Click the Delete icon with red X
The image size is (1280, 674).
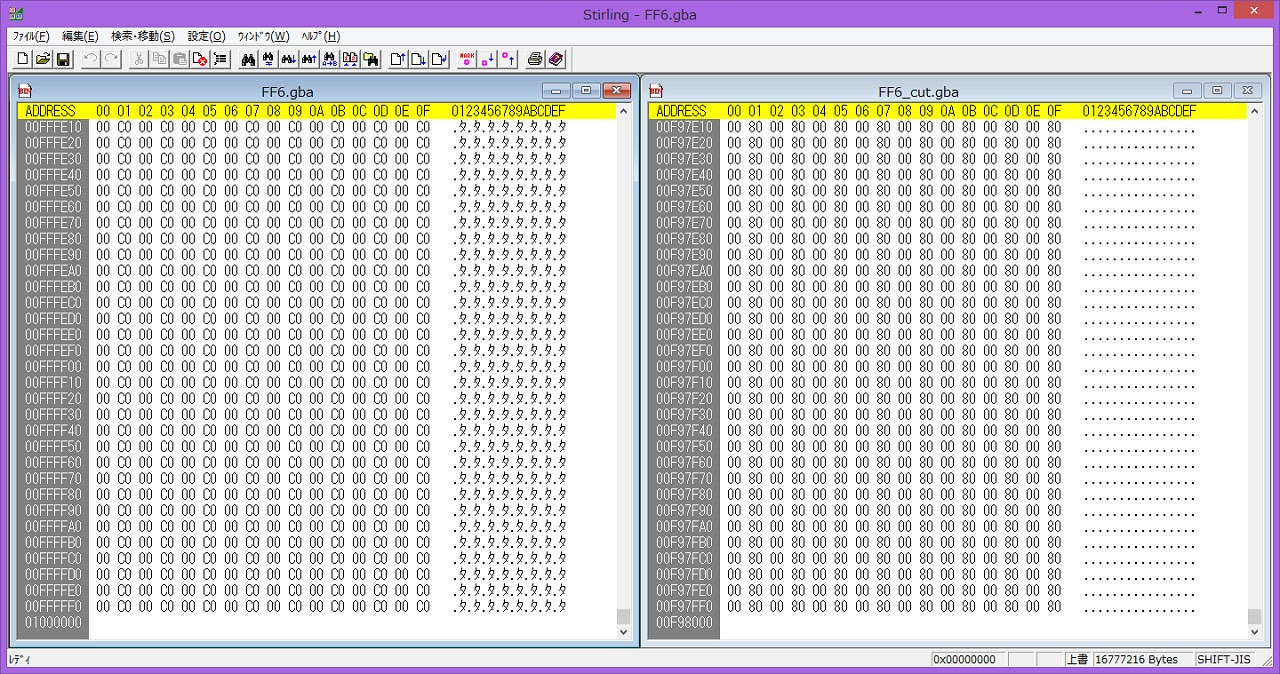(x=200, y=59)
